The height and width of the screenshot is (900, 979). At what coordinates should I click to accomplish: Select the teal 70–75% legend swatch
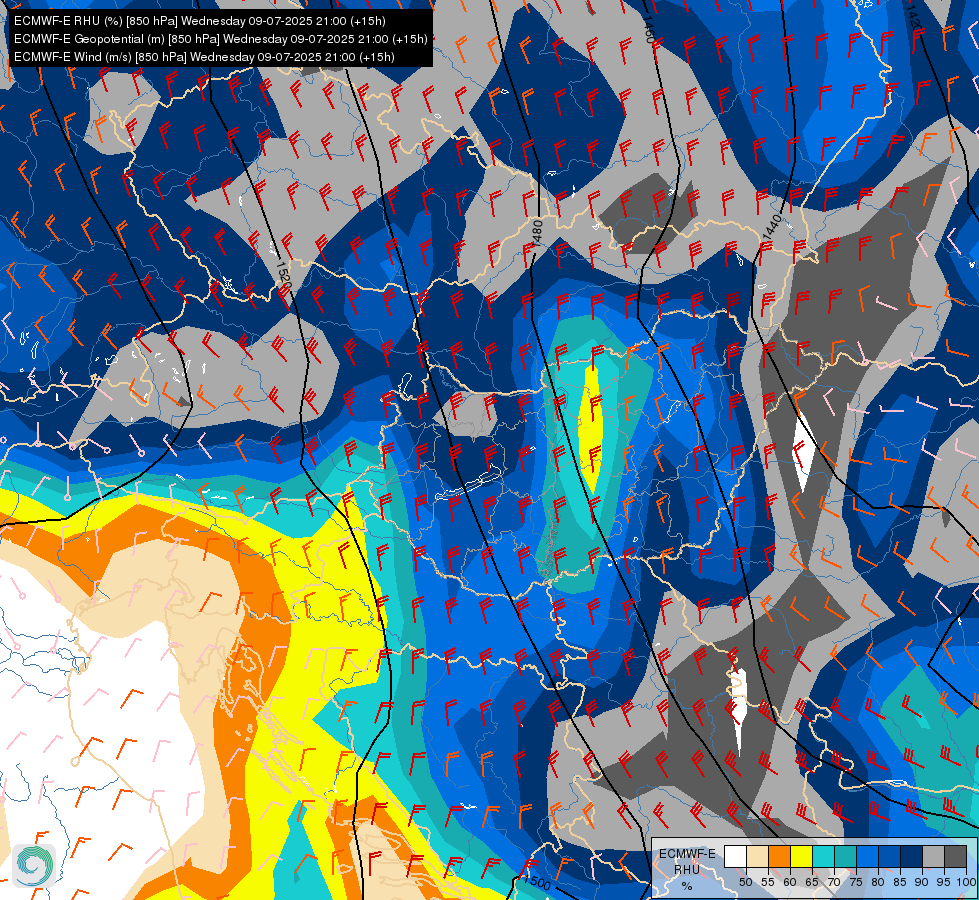point(845,856)
